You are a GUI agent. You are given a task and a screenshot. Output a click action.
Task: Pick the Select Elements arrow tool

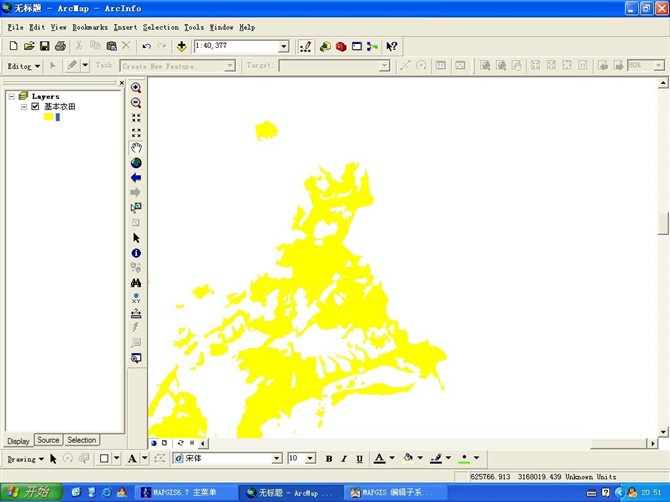click(x=136, y=238)
